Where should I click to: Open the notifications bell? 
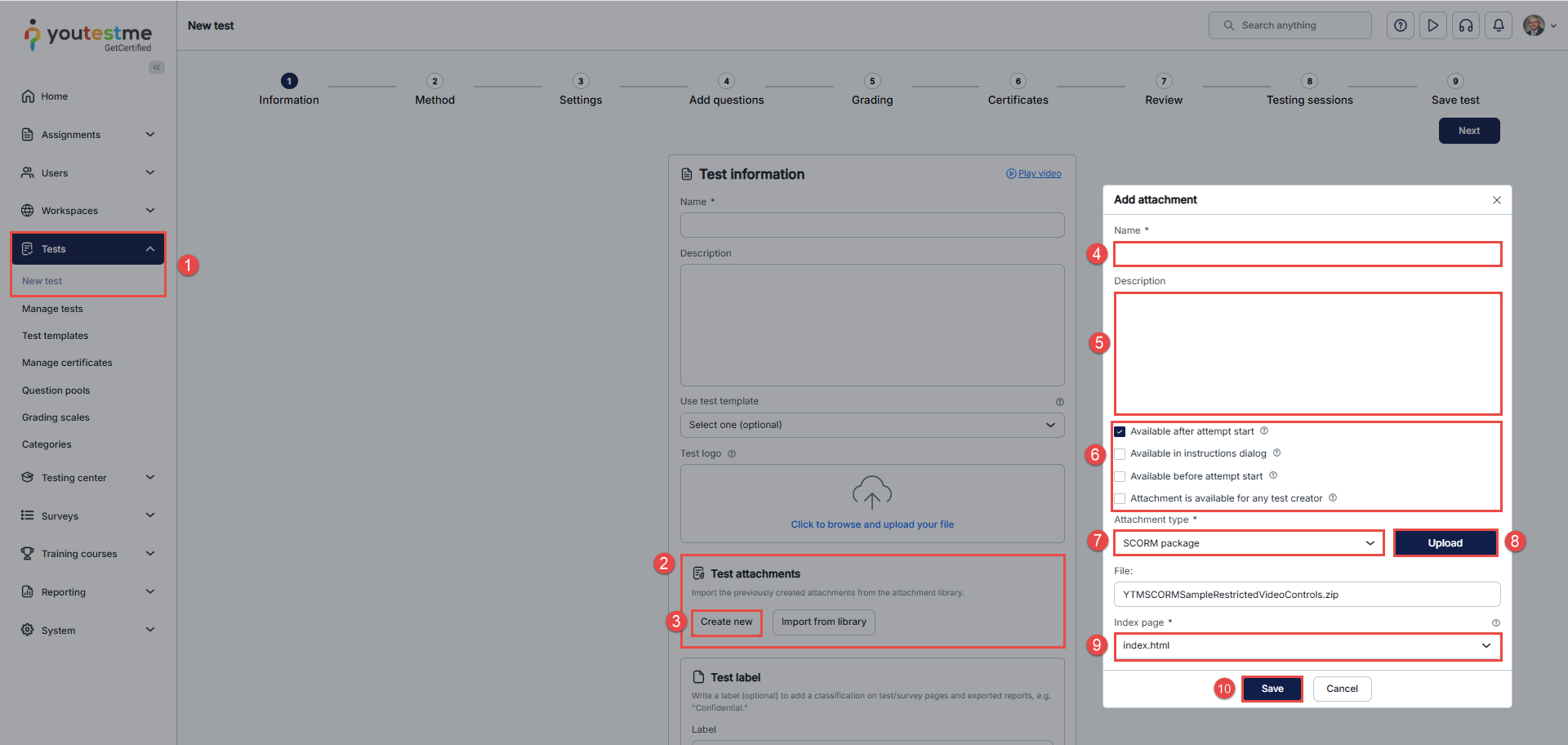click(x=1499, y=25)
